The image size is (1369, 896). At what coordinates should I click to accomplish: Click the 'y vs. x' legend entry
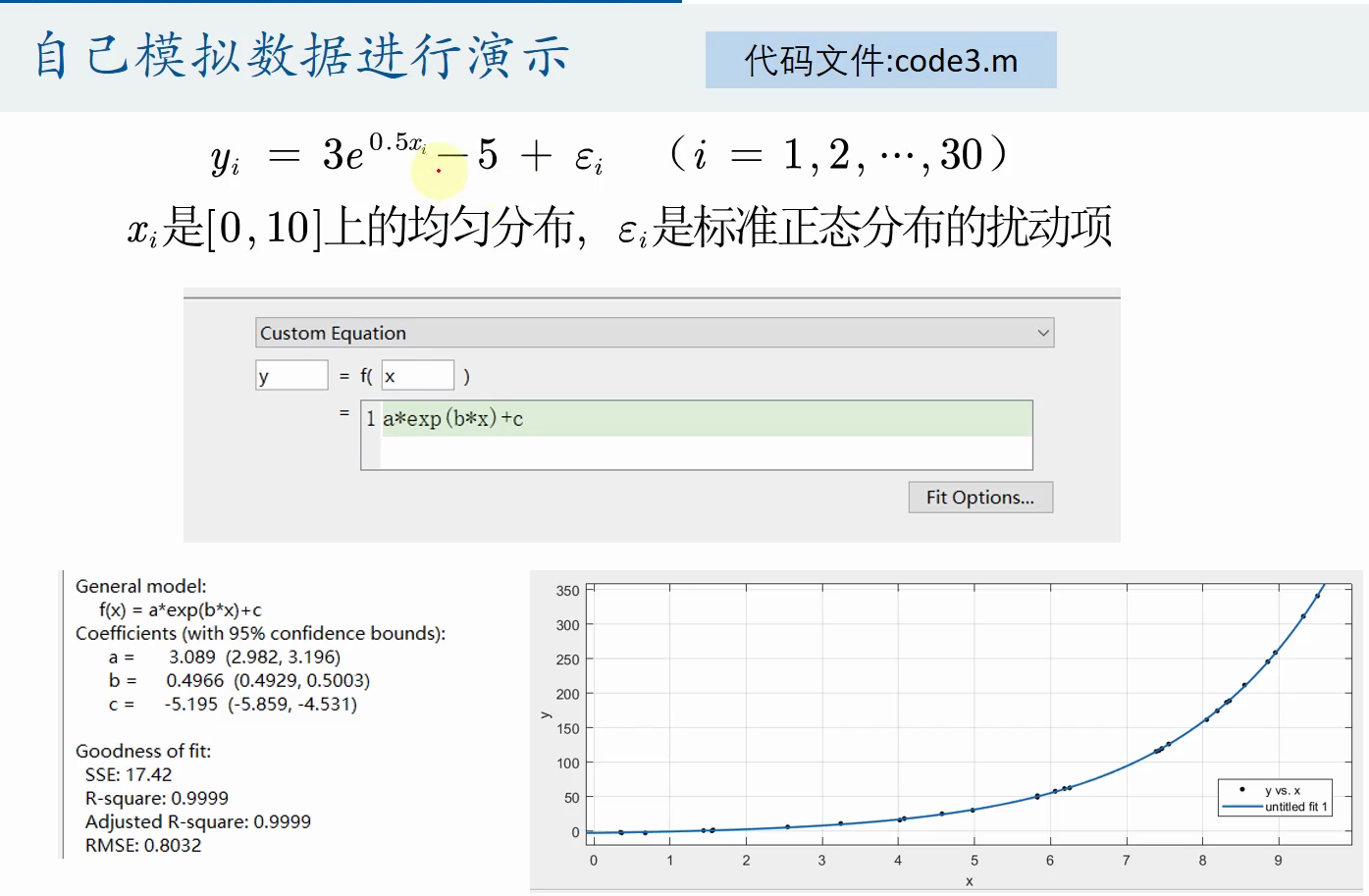pos(1282,790)
